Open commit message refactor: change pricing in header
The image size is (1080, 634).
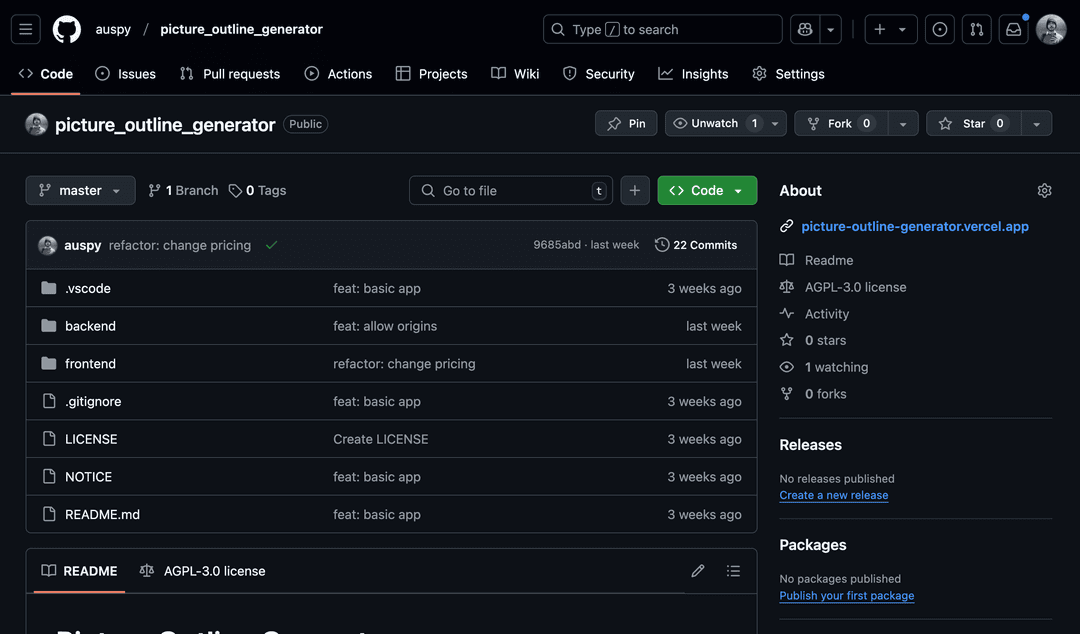(180, 245)
